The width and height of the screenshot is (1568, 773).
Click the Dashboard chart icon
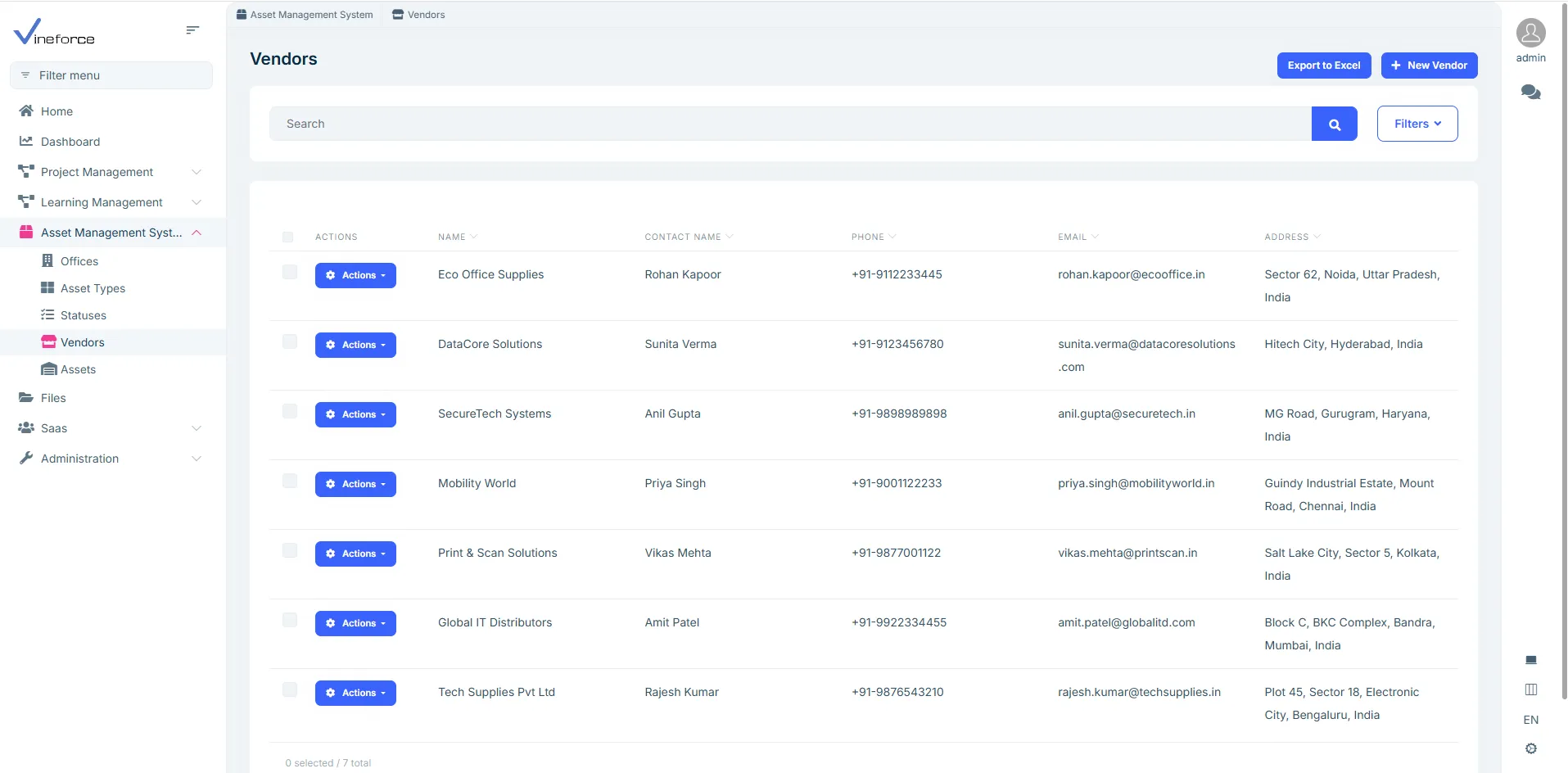pos(26,141)
